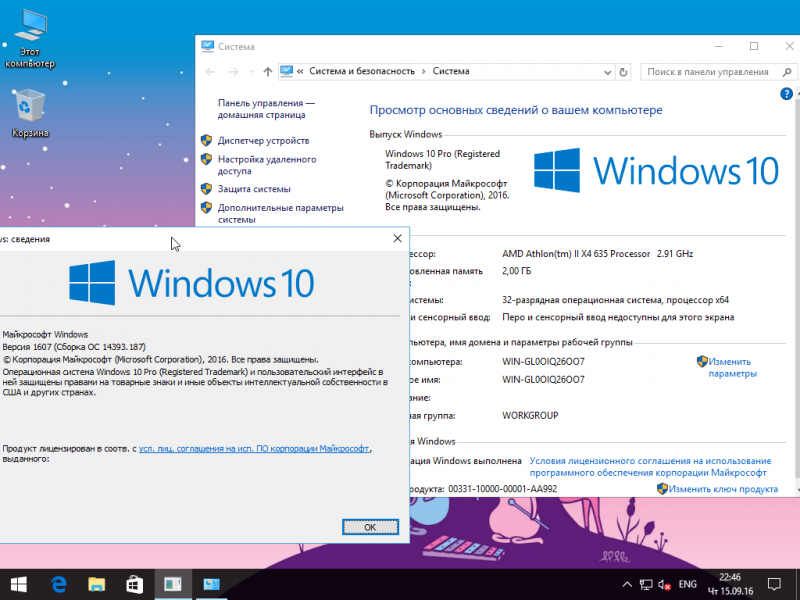
Task: Click 'Версия 1607' text in About dialog
Action: coord(27,347)
